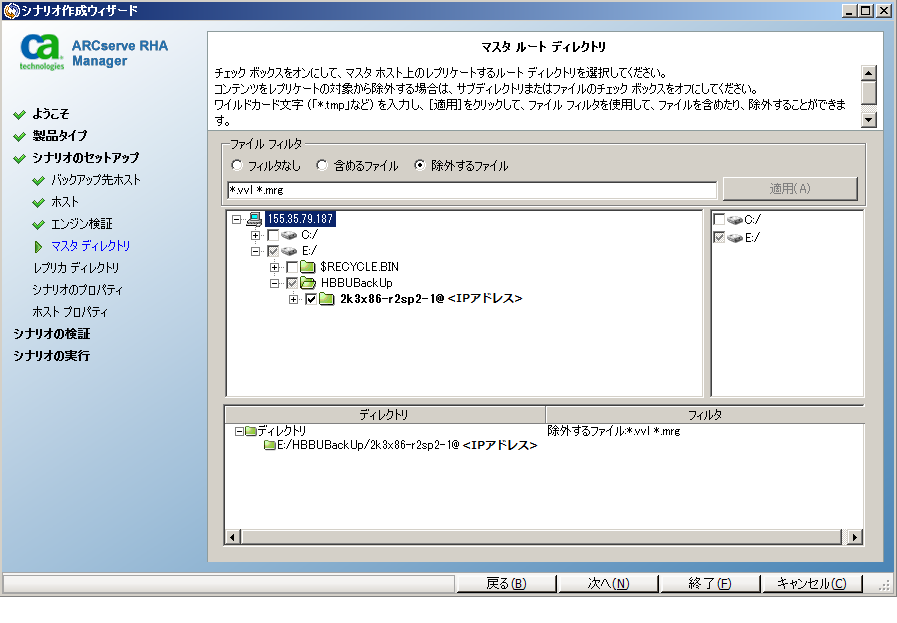Click the file filter text field
Screen dimensions: 897x623
point(472,190)
